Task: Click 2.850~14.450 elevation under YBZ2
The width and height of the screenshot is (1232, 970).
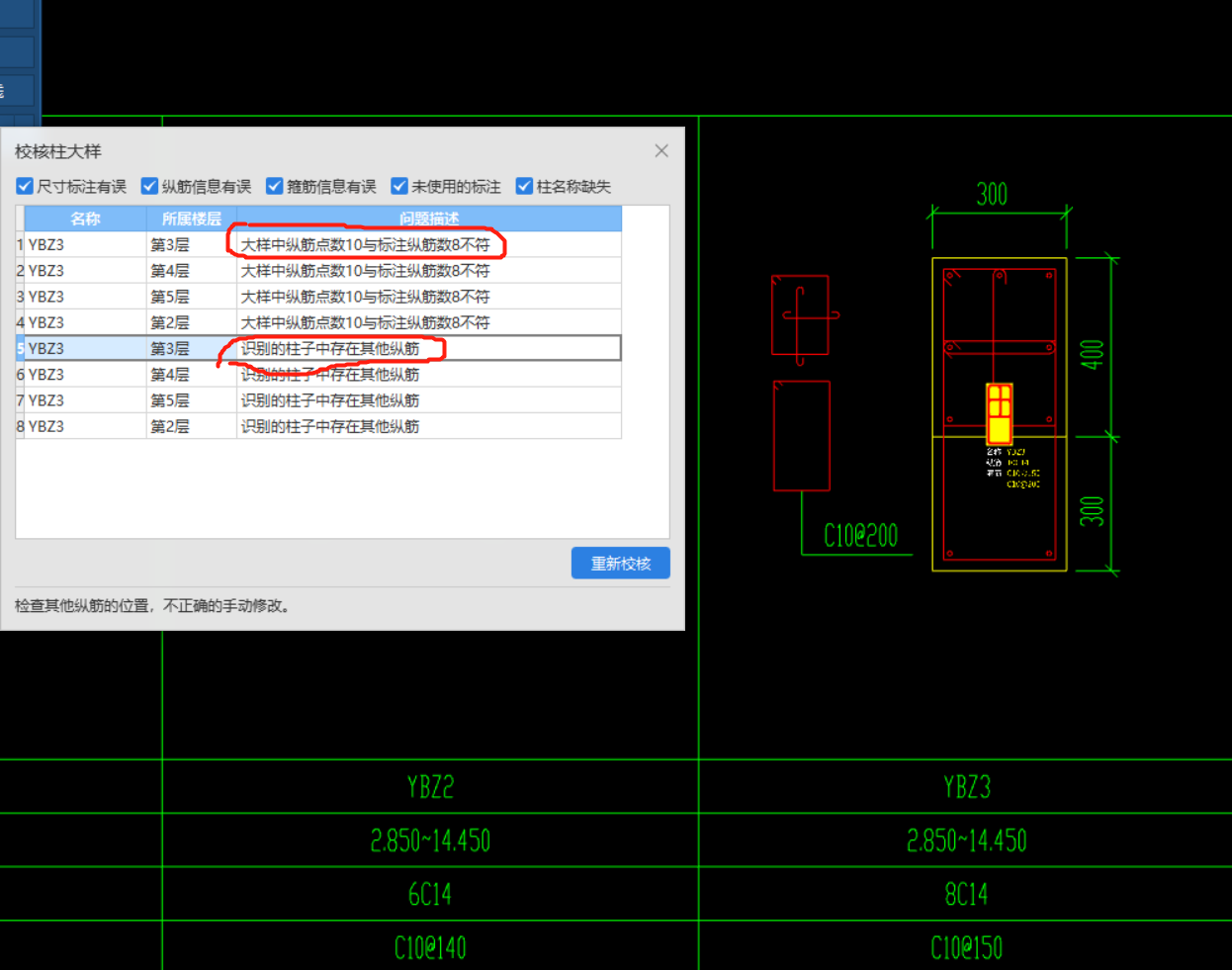Action: [x=430, y=840]
